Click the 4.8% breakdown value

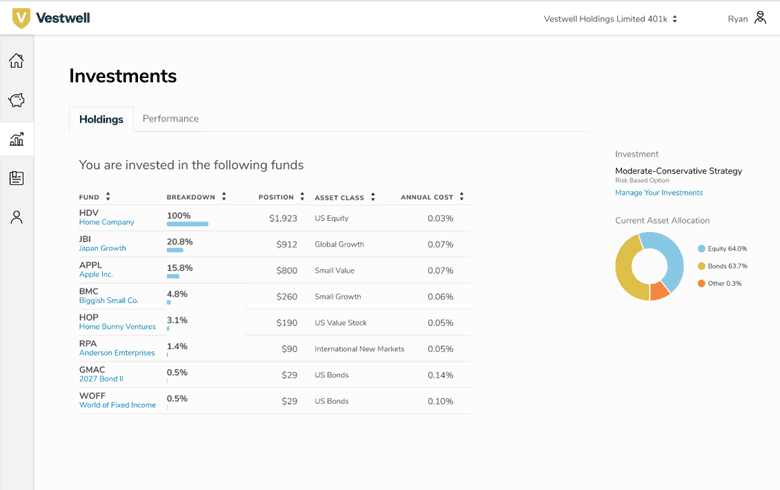pyautogui.click(x=177, y=294)
